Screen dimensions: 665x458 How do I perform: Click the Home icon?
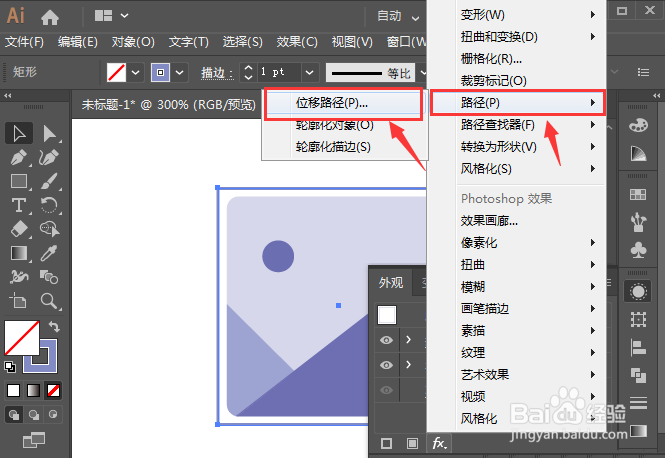50,17
